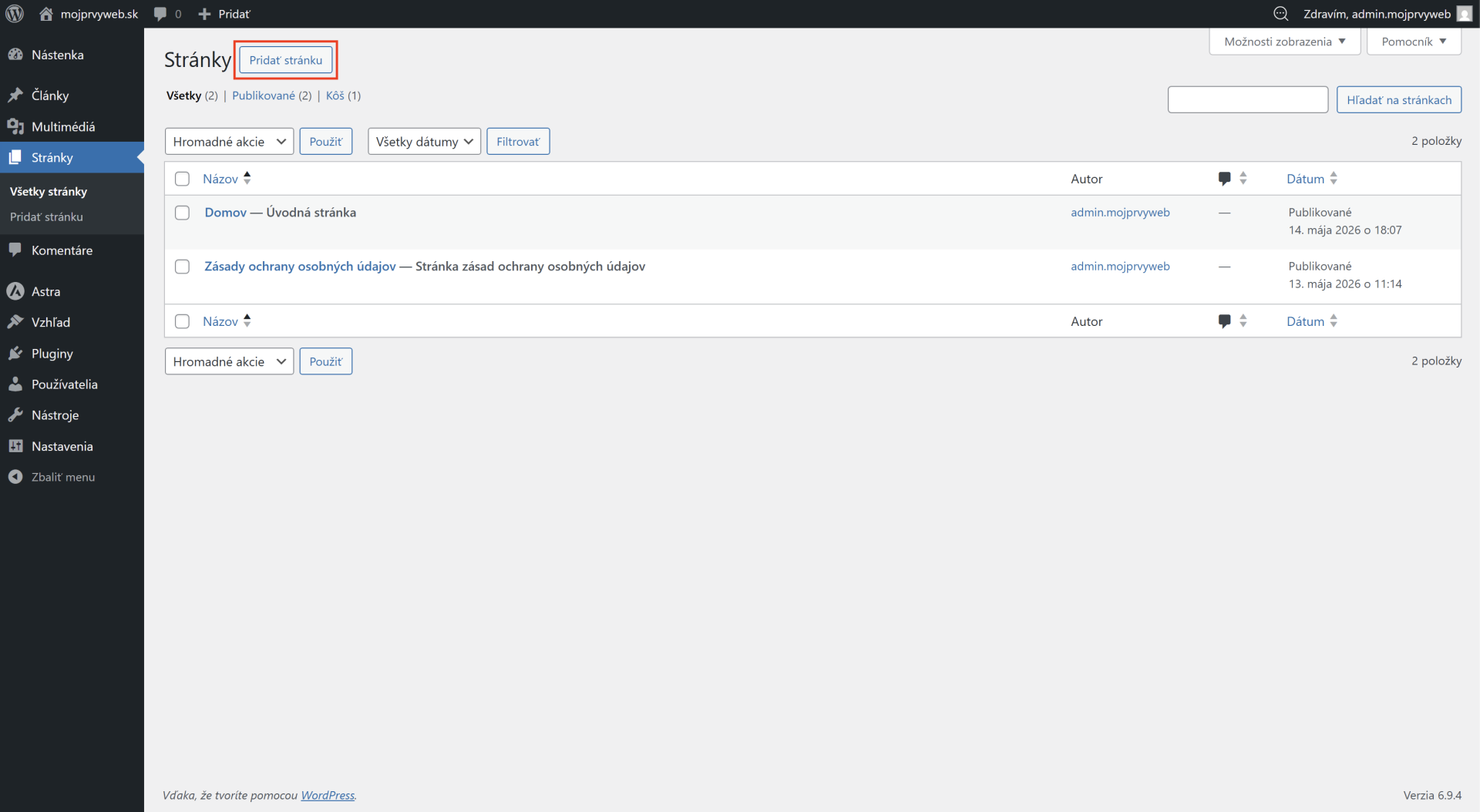Click Verzia 6.9.4 text in footer
This screenshot has height=812, width=1480.
pos(1432,795)
